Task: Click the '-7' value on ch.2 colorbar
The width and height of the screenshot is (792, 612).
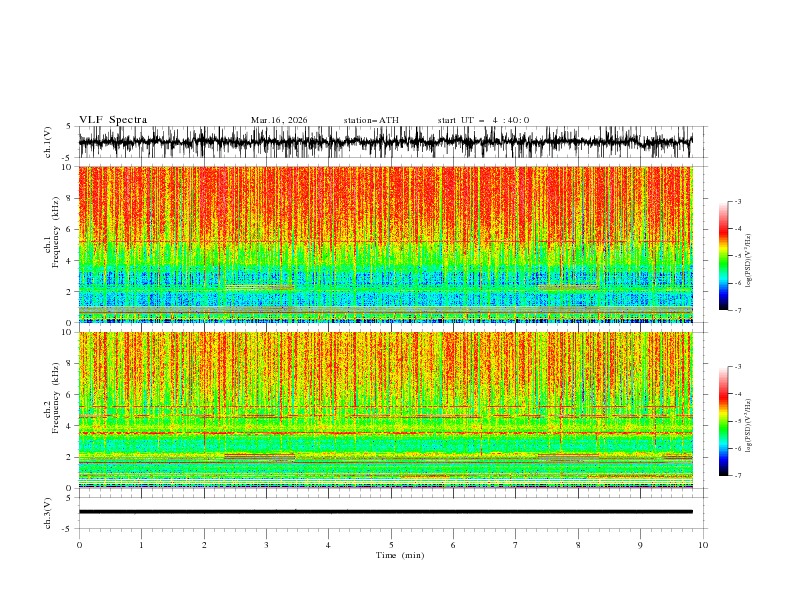Action: click(737, 475)
